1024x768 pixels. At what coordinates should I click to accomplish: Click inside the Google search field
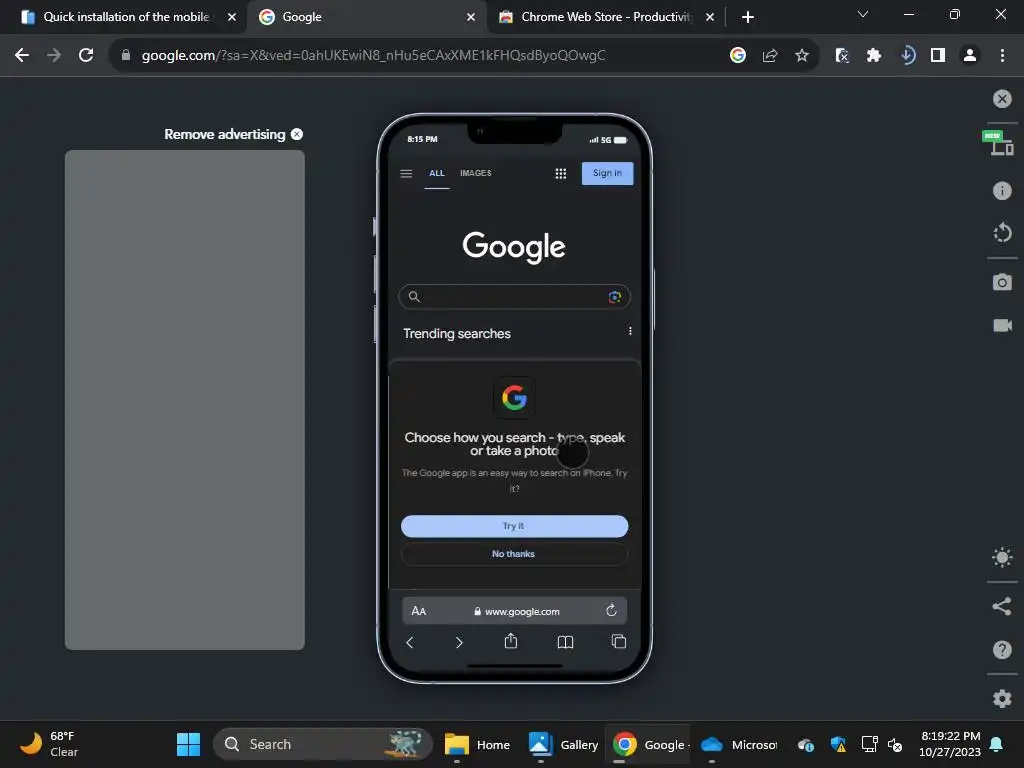(514, 296)
